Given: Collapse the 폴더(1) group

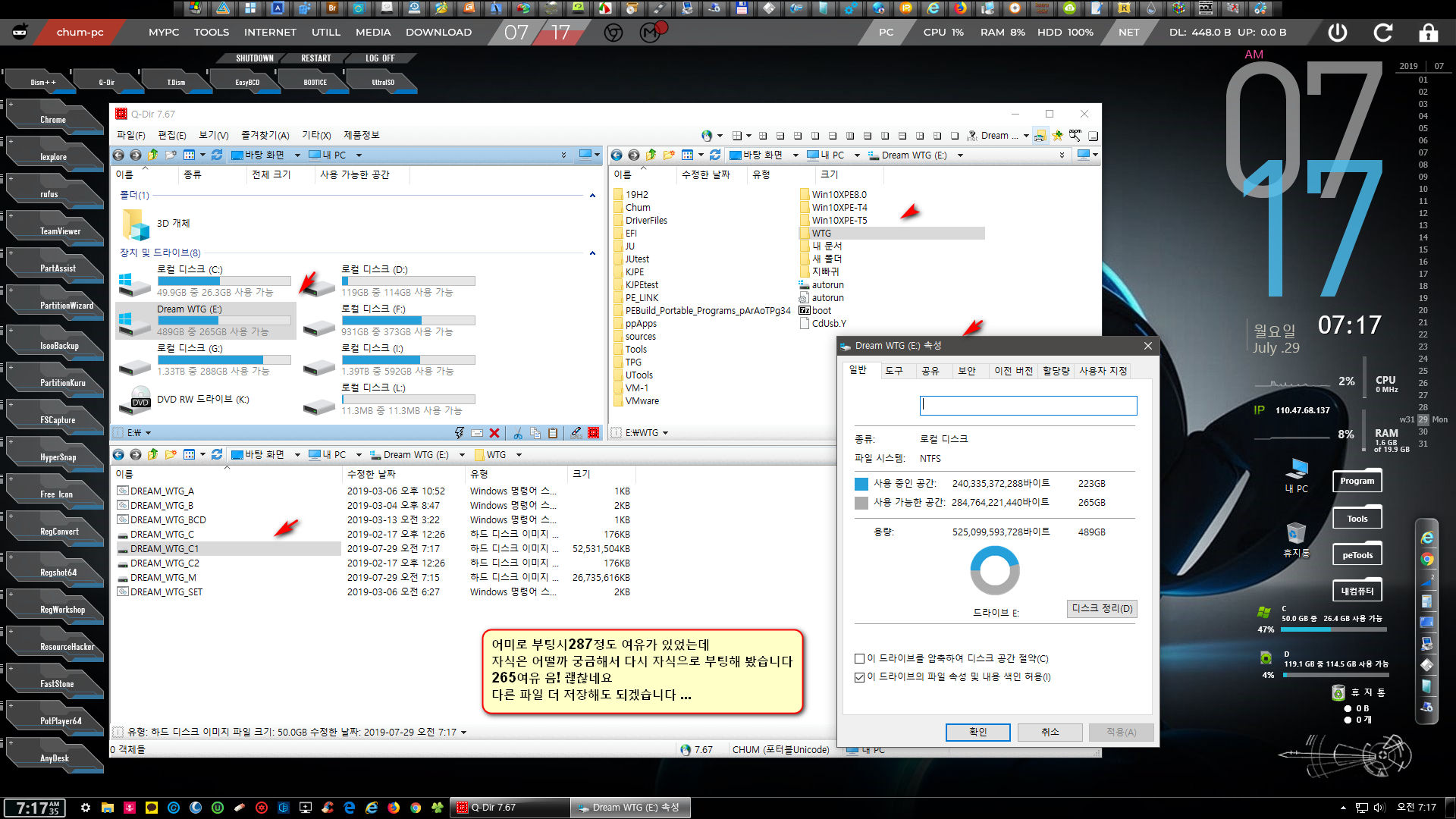Looking at the screenshot, I should coord(592,196).
